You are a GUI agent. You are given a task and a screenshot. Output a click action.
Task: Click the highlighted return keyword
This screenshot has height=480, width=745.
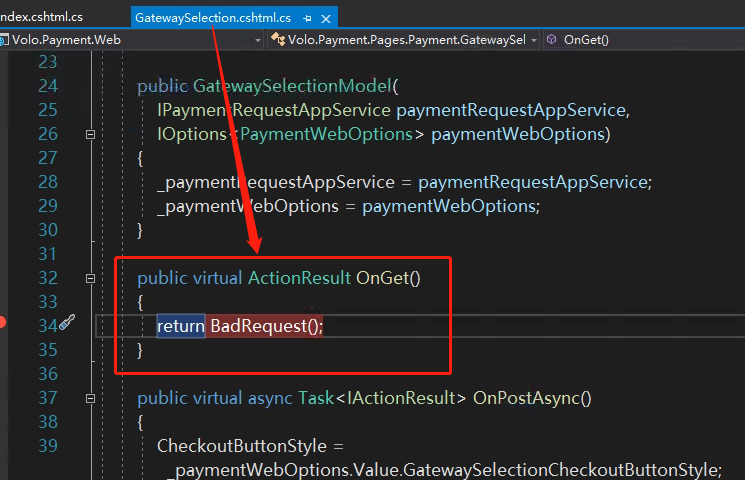pos(181,326)
